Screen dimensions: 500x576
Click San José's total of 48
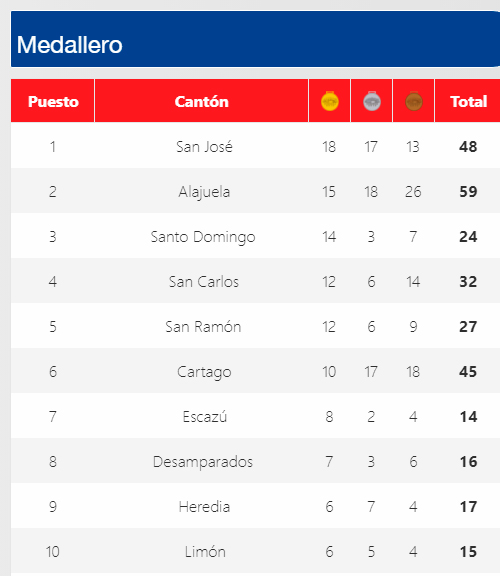[x=468, y=147]
